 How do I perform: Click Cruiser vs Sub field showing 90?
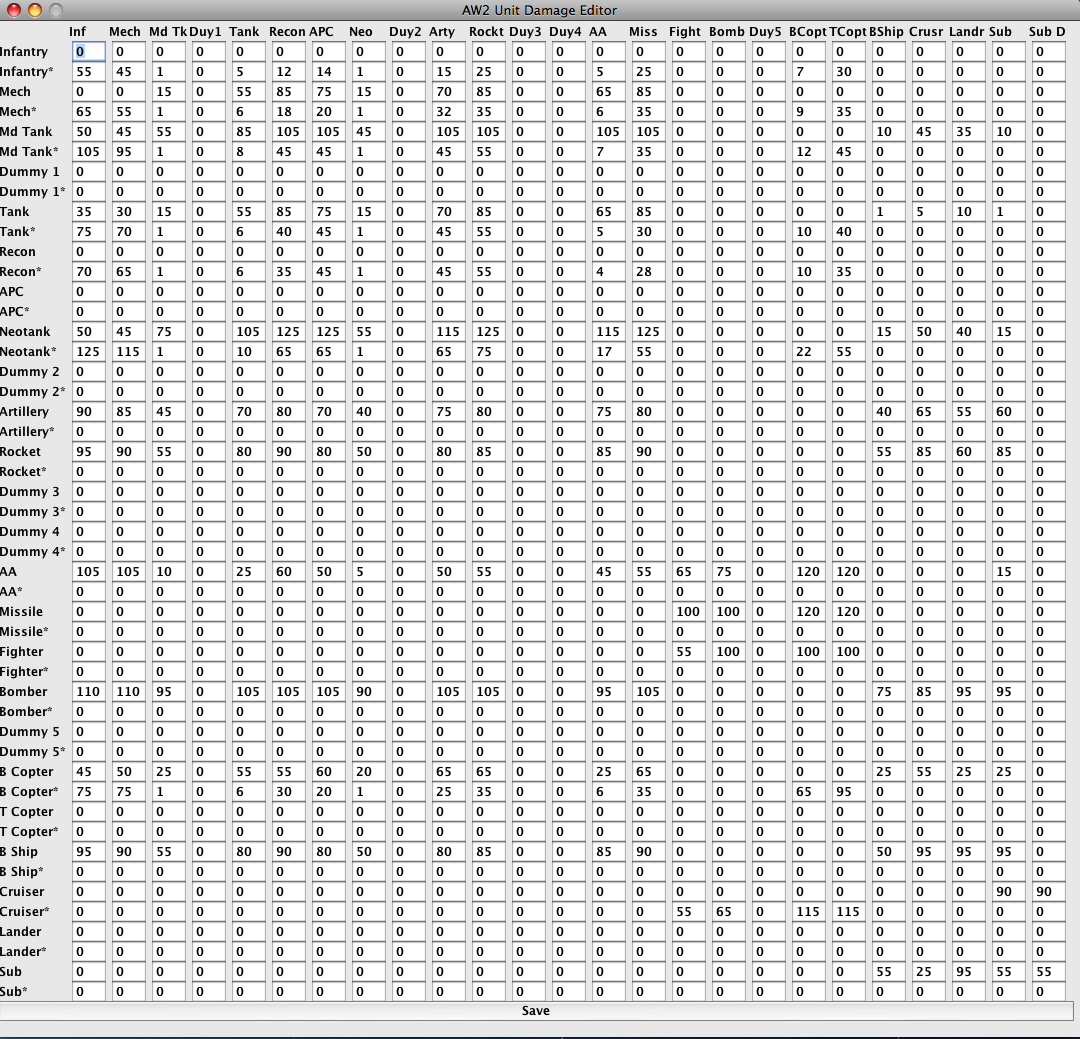click(1007, 892)
